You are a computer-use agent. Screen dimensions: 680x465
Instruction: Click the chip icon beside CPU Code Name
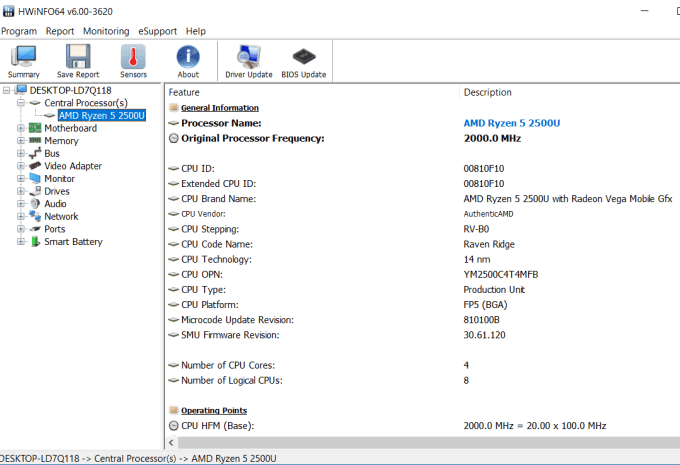click(173, 244)
